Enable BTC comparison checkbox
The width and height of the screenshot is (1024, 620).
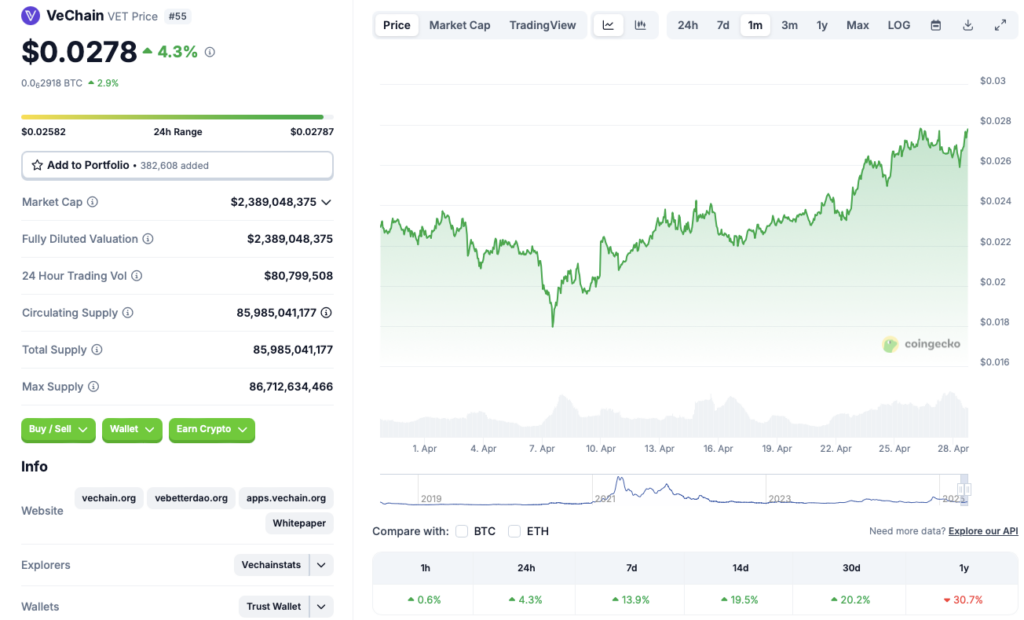[x=462, y=531]
